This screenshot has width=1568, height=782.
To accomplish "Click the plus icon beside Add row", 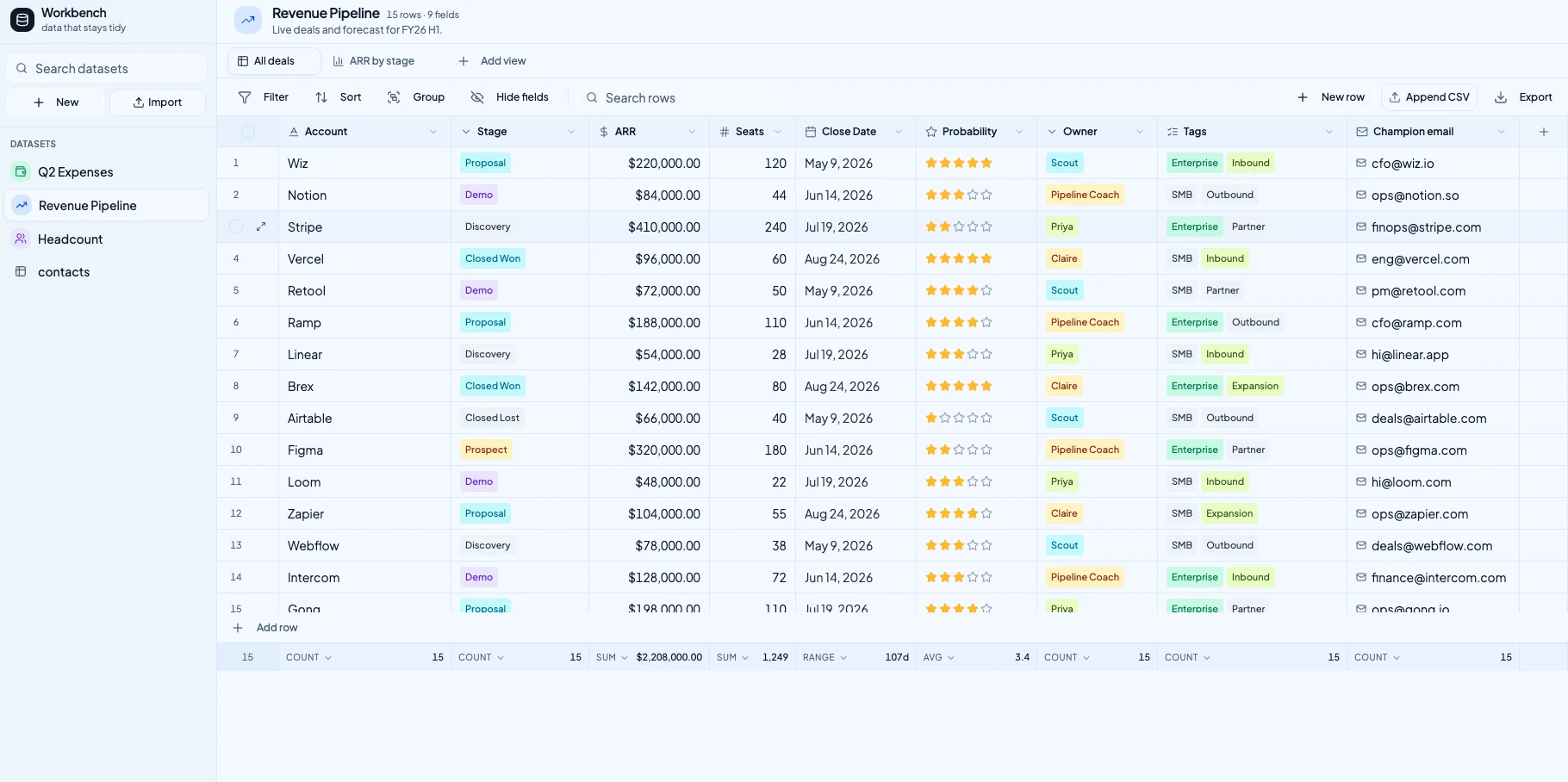I will tap(238, 628).
